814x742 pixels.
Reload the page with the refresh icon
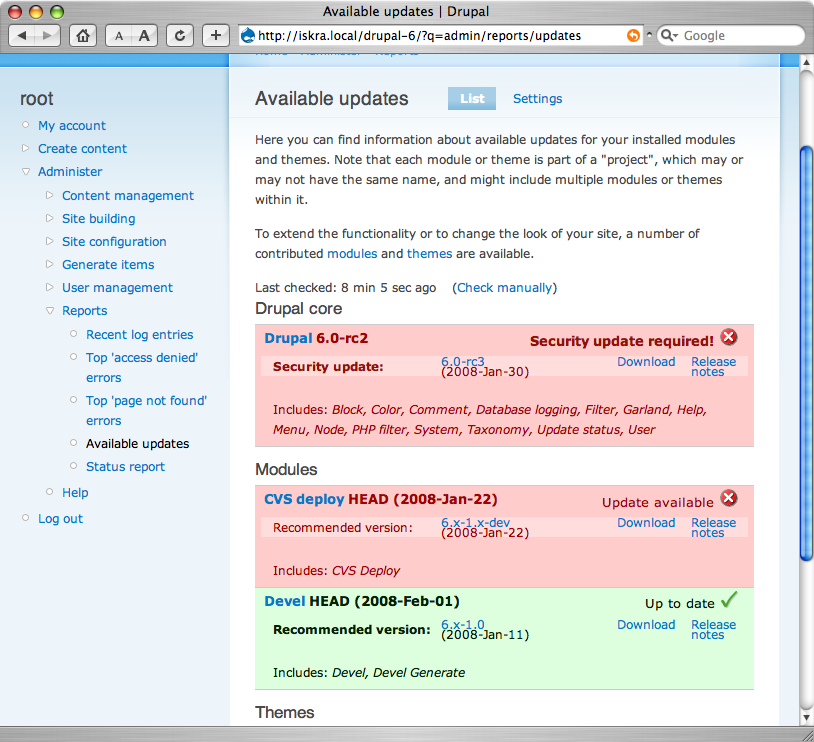click(180, 36)
